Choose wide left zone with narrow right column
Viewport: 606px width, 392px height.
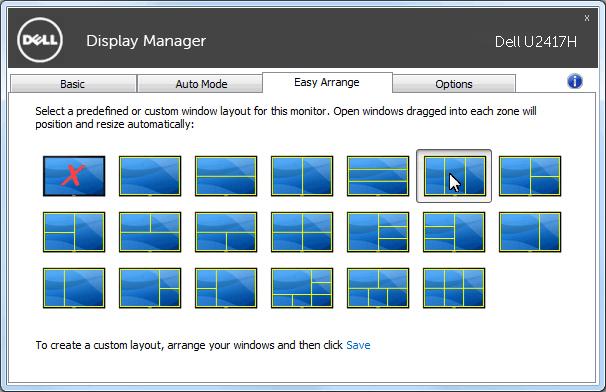530,232
